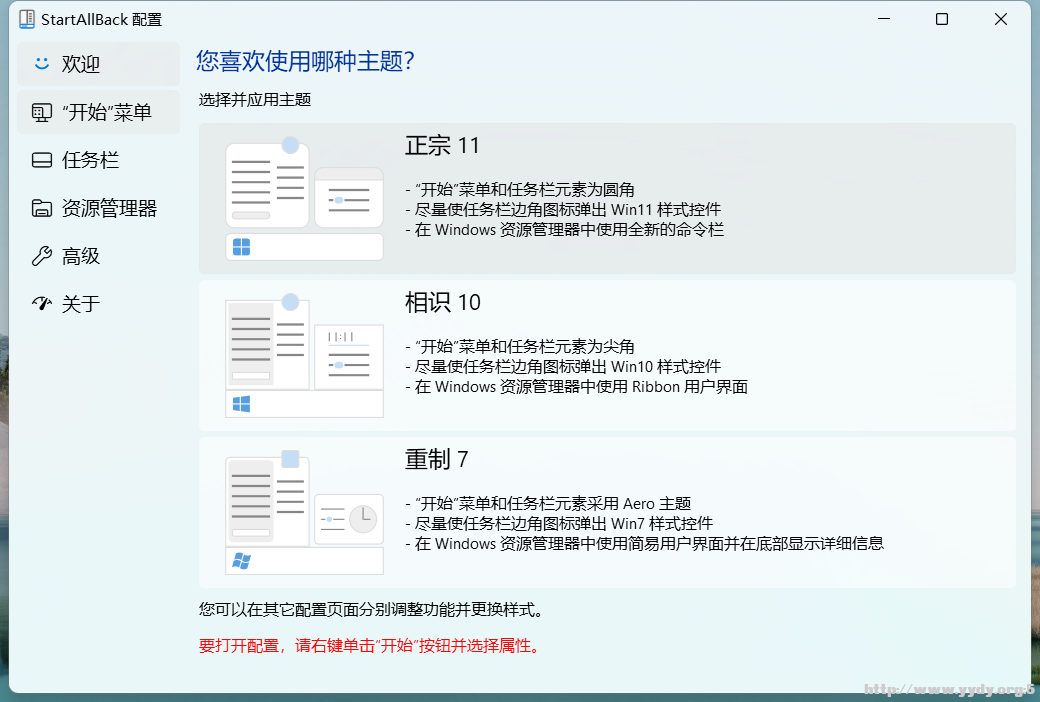The width and height of the screenshot is (1040, 702).
Task: Click the start menu icon beside “开始”菜单
Action: (42, 113)
